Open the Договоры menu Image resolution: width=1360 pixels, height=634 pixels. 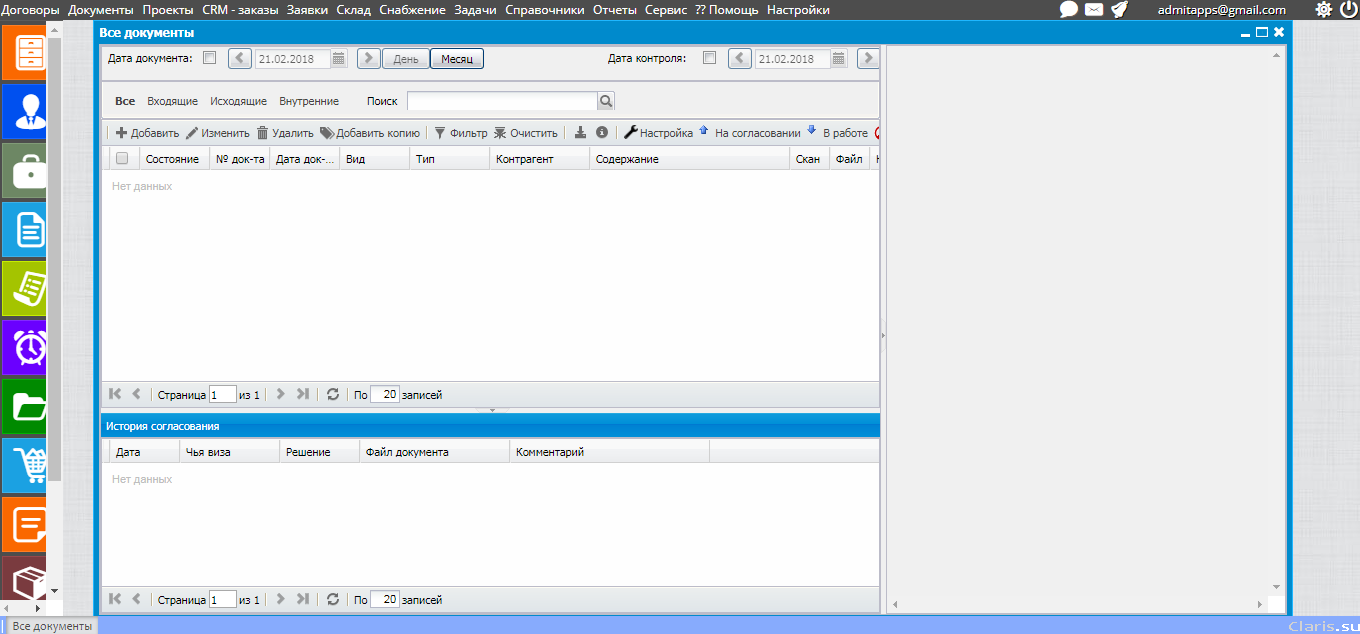coord(31,10)
